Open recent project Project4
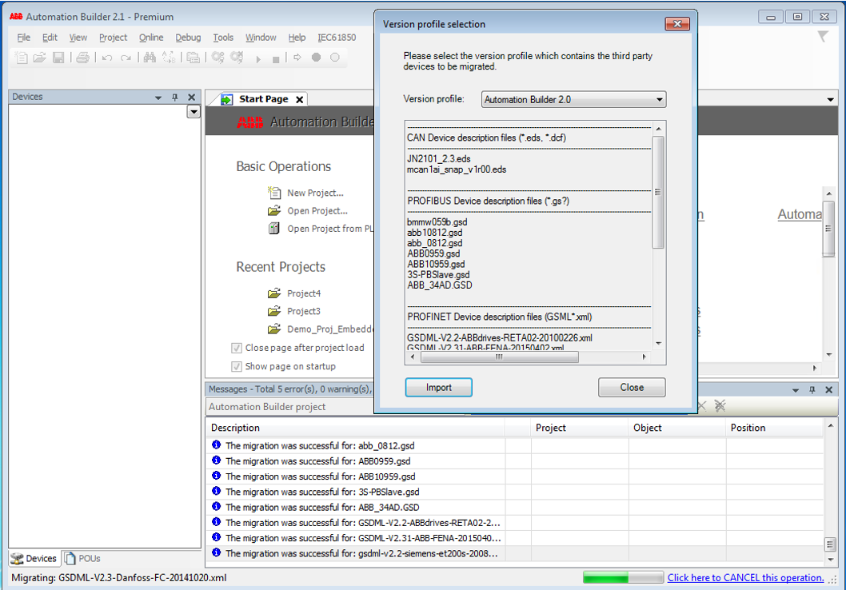 tap(303, 293)
